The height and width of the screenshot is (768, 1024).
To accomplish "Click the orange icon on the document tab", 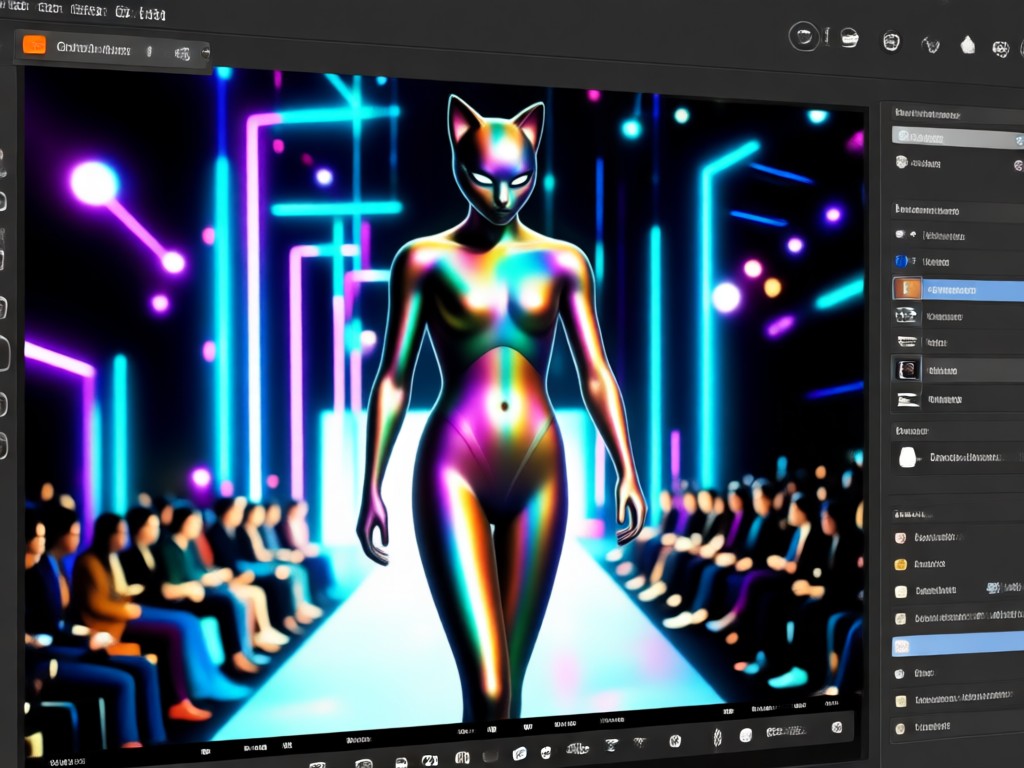I will 35,44.
